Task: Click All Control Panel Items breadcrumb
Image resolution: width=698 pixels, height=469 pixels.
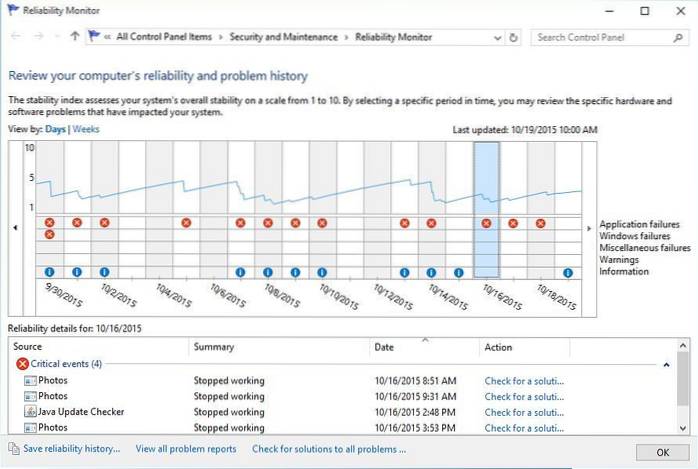Action: point(164,37)
